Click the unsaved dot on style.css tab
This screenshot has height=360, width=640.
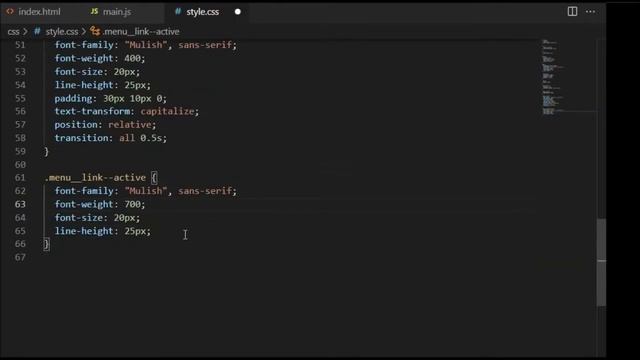(238, 12)
